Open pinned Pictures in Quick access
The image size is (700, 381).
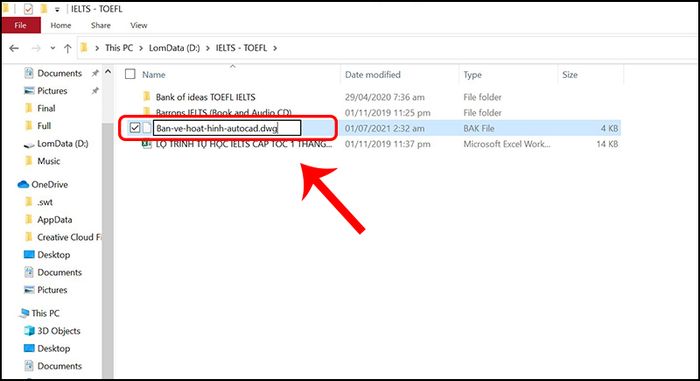[52, 91]
